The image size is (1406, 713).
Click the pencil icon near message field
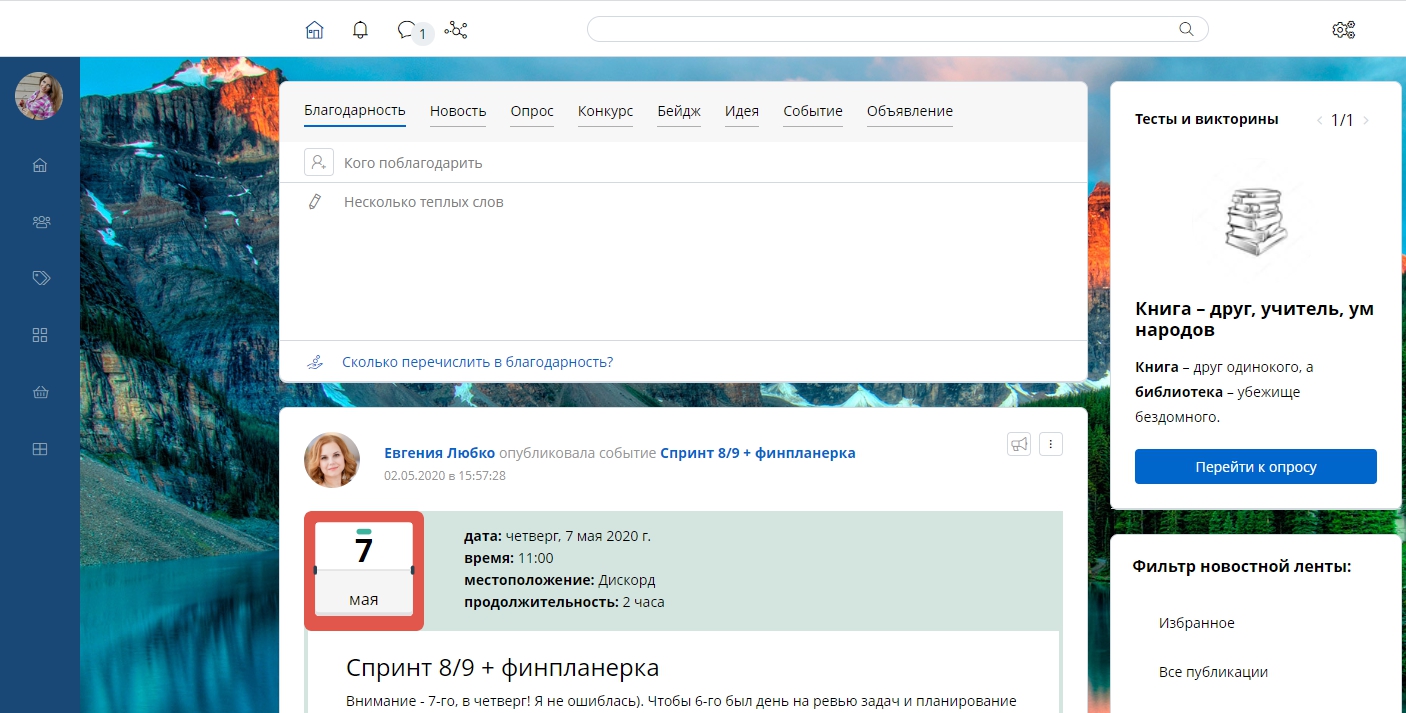point(315,202)
